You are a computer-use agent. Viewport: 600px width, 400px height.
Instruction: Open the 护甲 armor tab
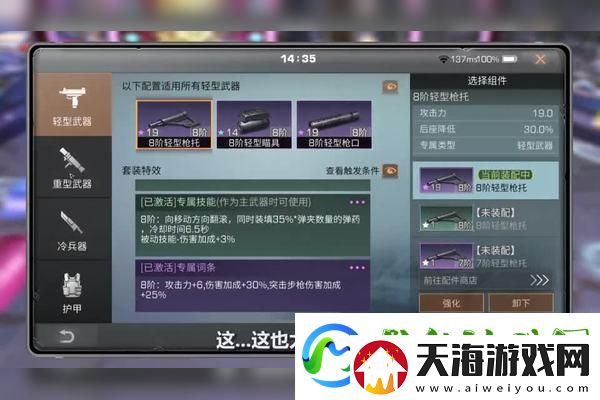point(72,292)
